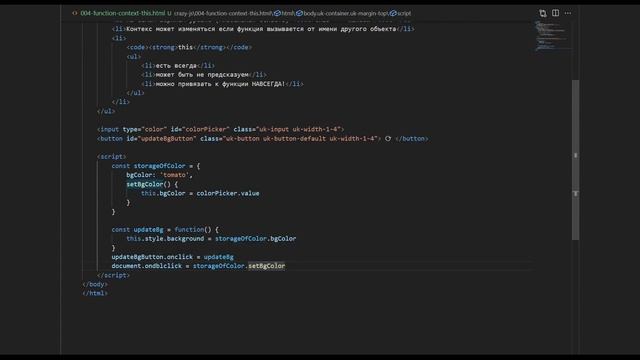The width and height of the screenshot is (640, 360).
Task: Click storageOfColor.bgColor in updateBg body
Action: coord(256,239)
